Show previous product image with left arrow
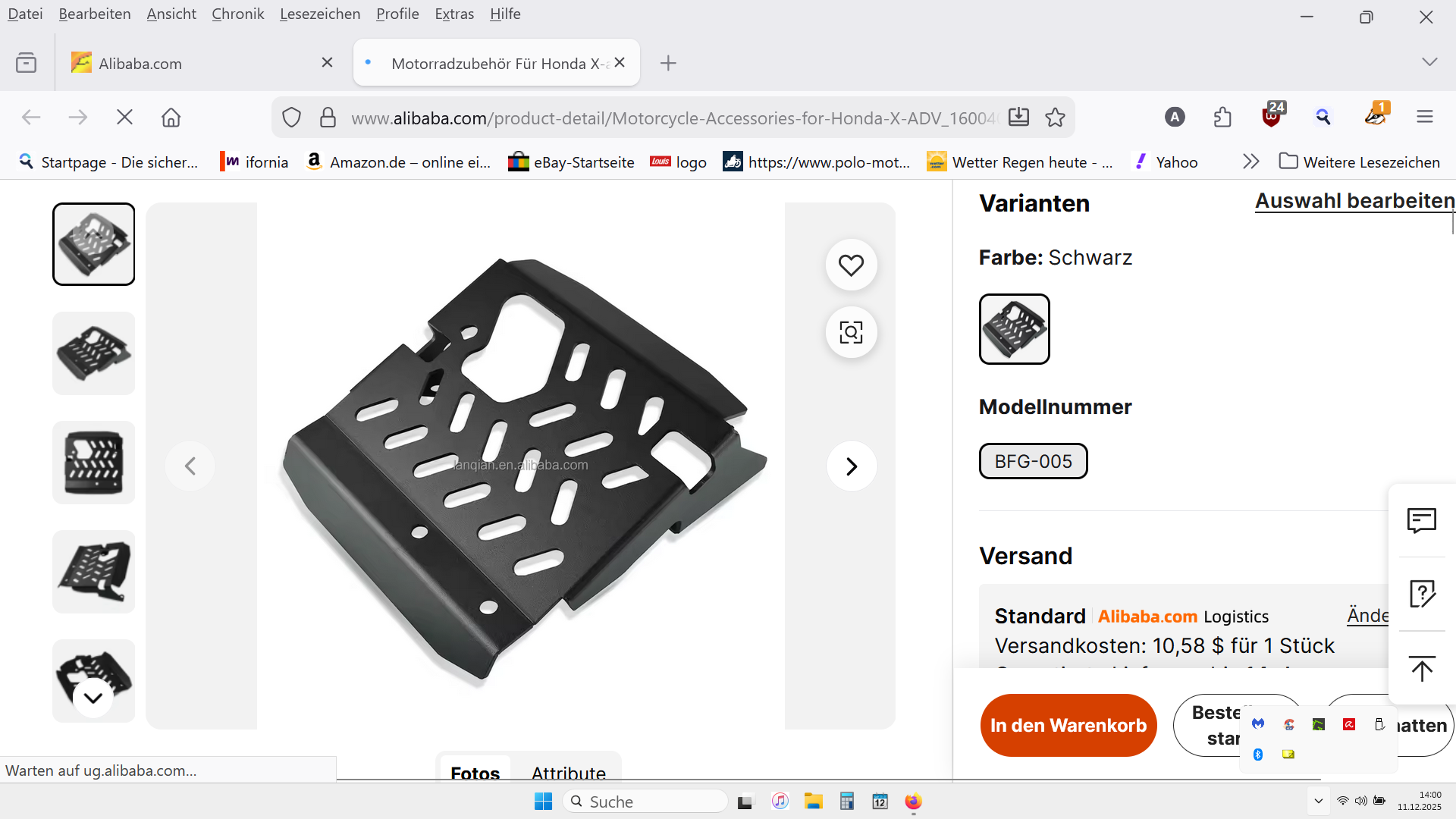The image size is (1456, 819). tap(190, 466)
